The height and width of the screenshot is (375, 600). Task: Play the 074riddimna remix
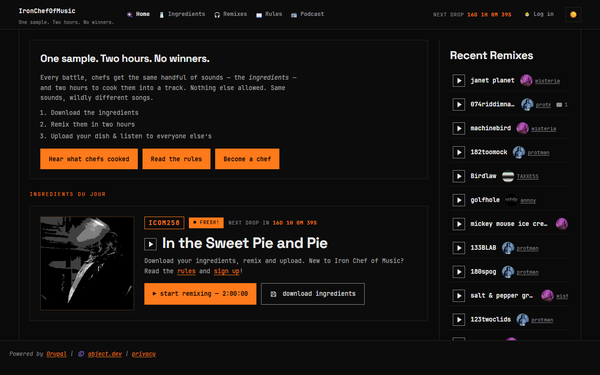[x=458, y=104]
